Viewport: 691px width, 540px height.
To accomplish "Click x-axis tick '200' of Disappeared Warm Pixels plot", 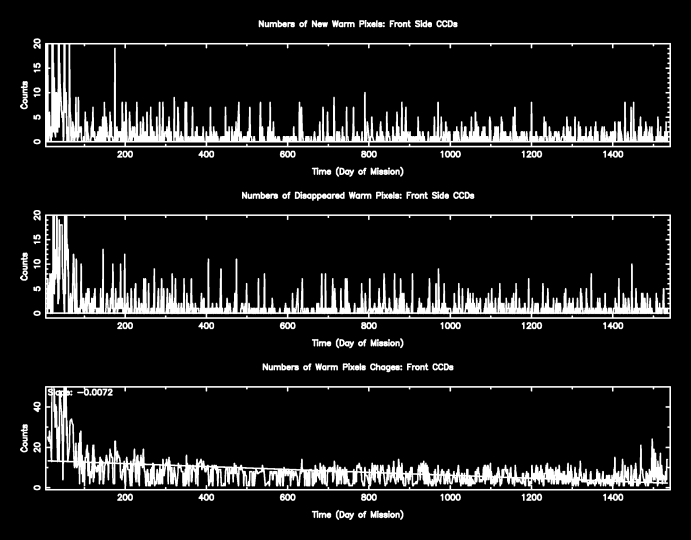I will click(125, 326).
